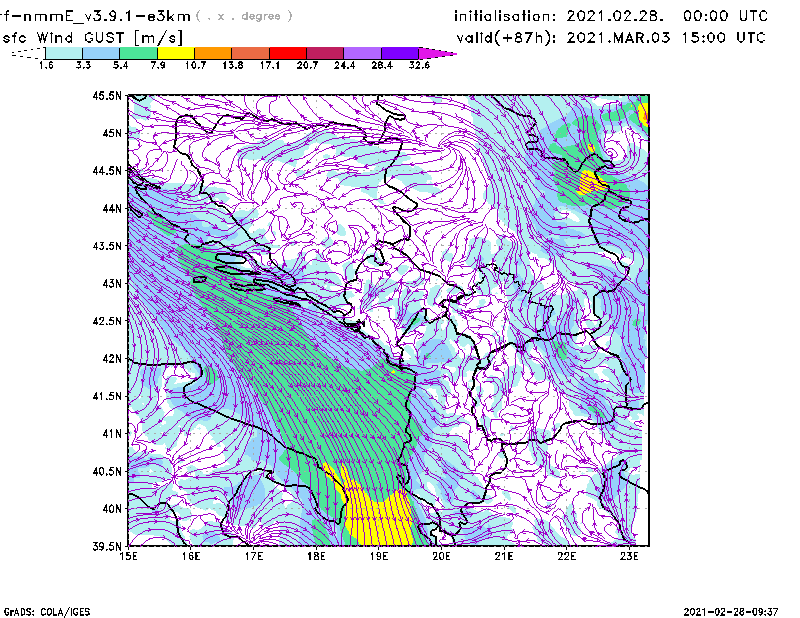Click the longitude label '22E'
Image resolution: width=800 pixels, height=618 pixels.
coord(566,556)
